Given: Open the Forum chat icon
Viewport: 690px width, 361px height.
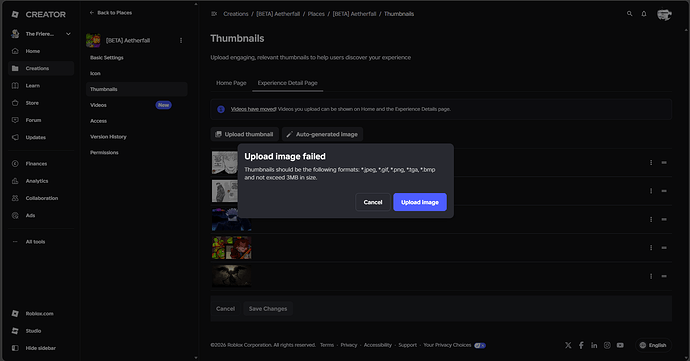Looking at the screenshot, I should [x=15, y=120].
